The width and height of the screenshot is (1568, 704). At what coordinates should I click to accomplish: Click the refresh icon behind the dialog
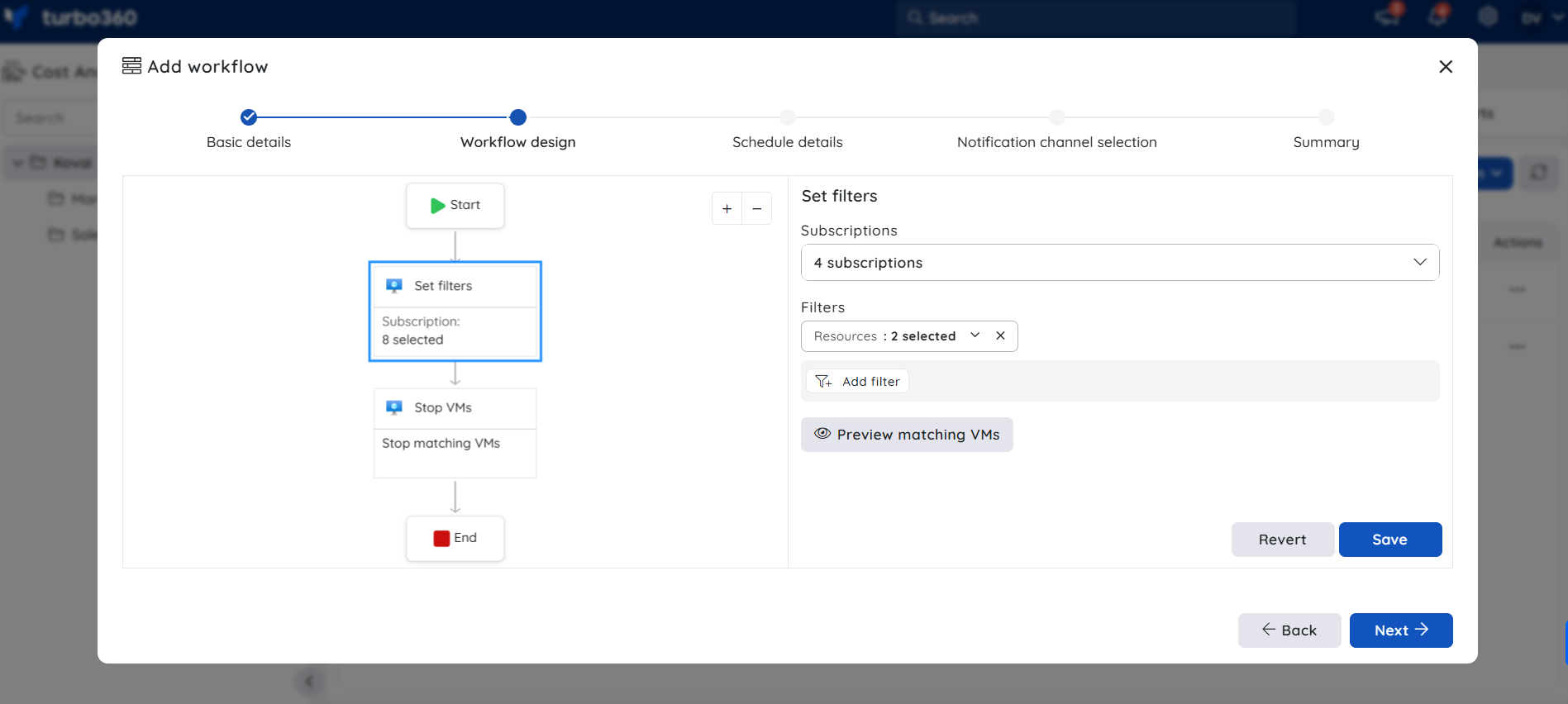[1539, 173]
